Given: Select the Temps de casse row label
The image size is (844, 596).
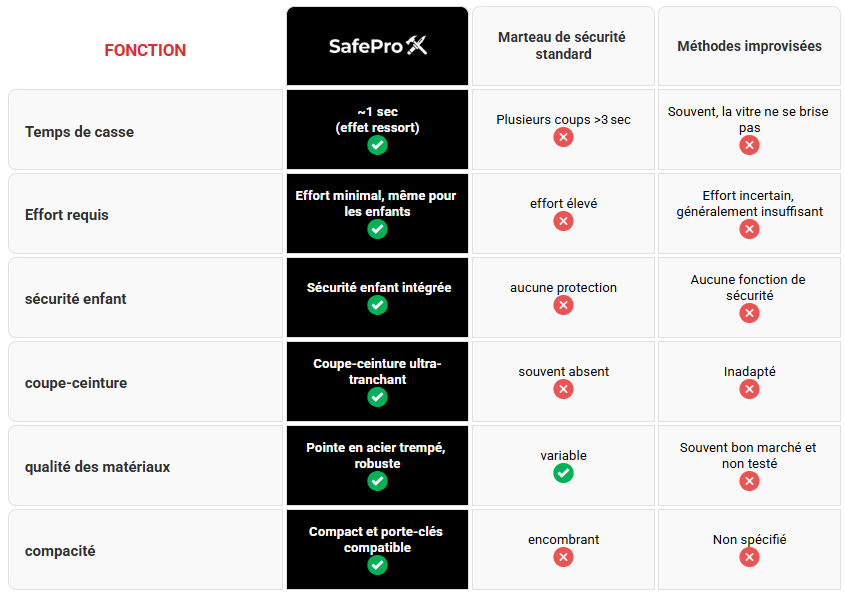Looking at the screenshot, I should point(79,131).
